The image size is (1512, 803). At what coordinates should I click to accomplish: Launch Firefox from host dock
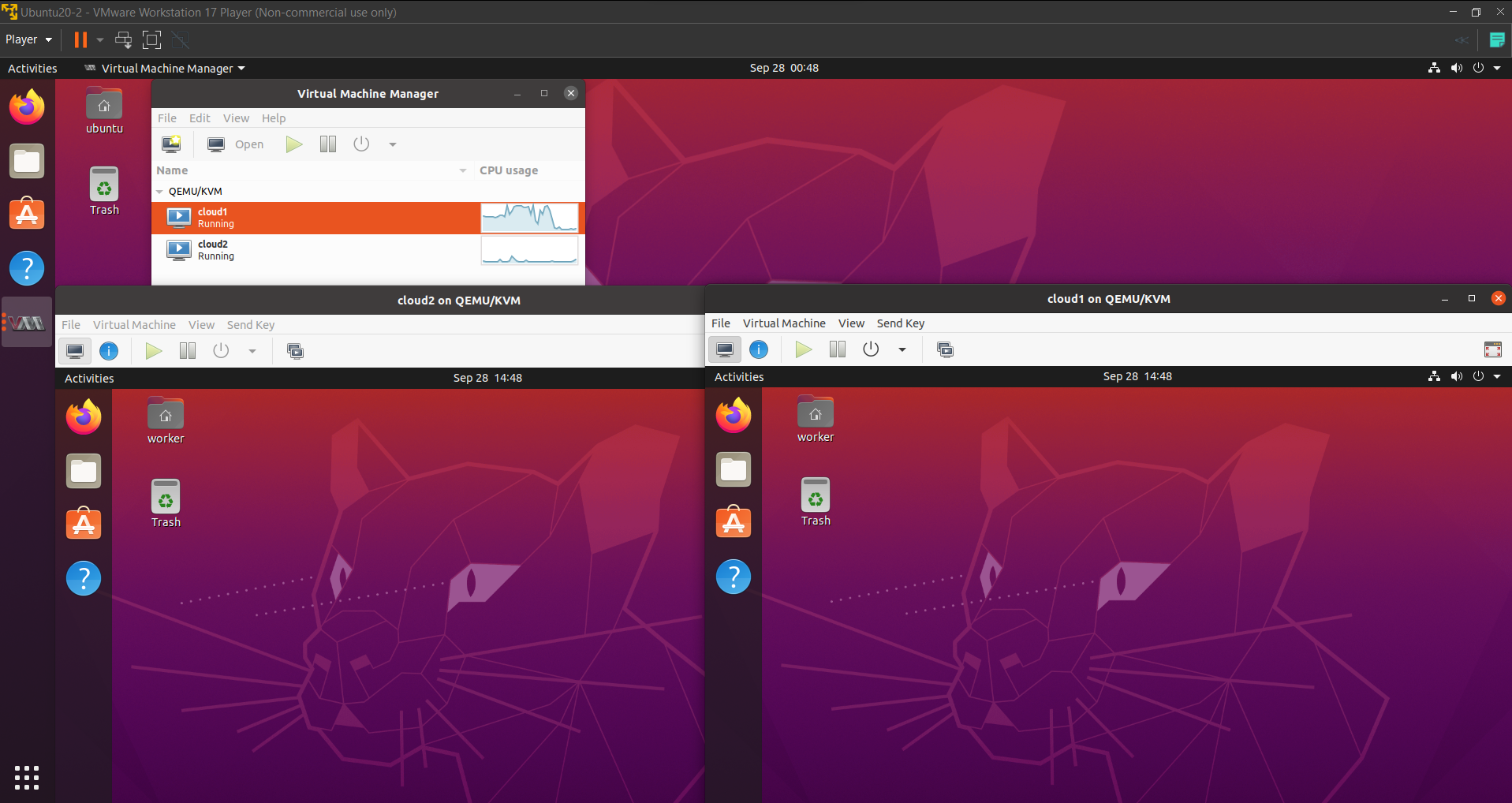27,107
